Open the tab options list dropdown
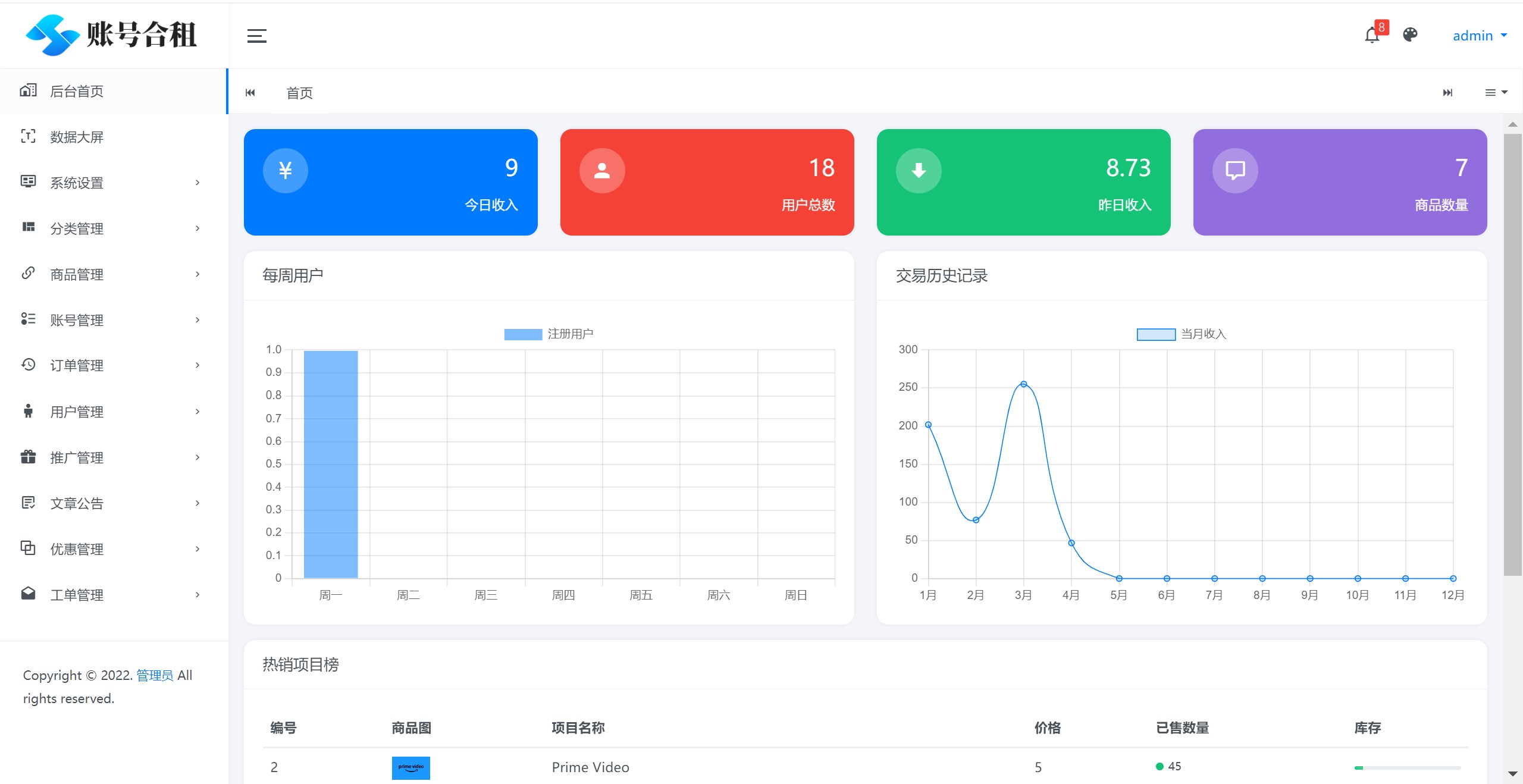The image size is (1523, 784). click(x=1496, y=92)
